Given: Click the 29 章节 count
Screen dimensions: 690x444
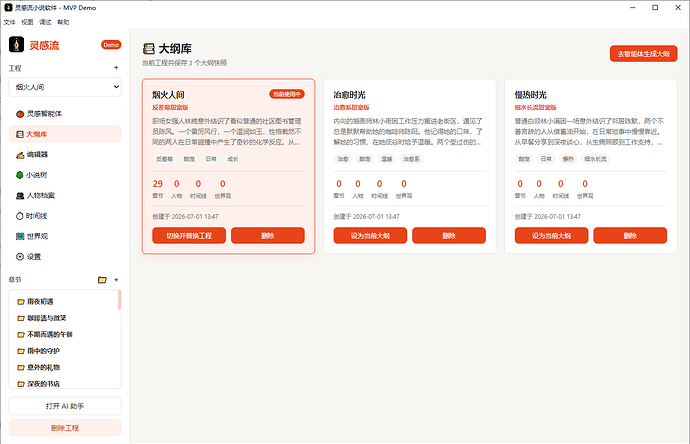Looking at the screenshot, I should click(158, 188).
